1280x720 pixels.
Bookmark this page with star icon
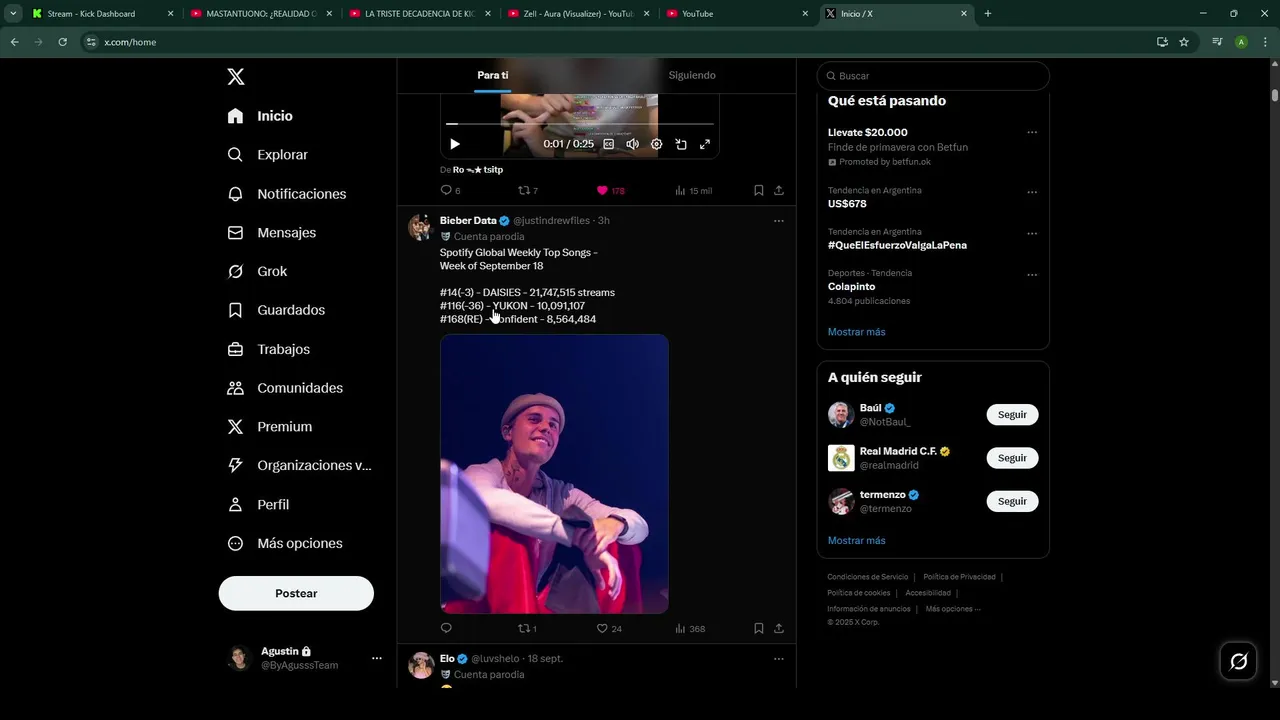coord(1184,42)
